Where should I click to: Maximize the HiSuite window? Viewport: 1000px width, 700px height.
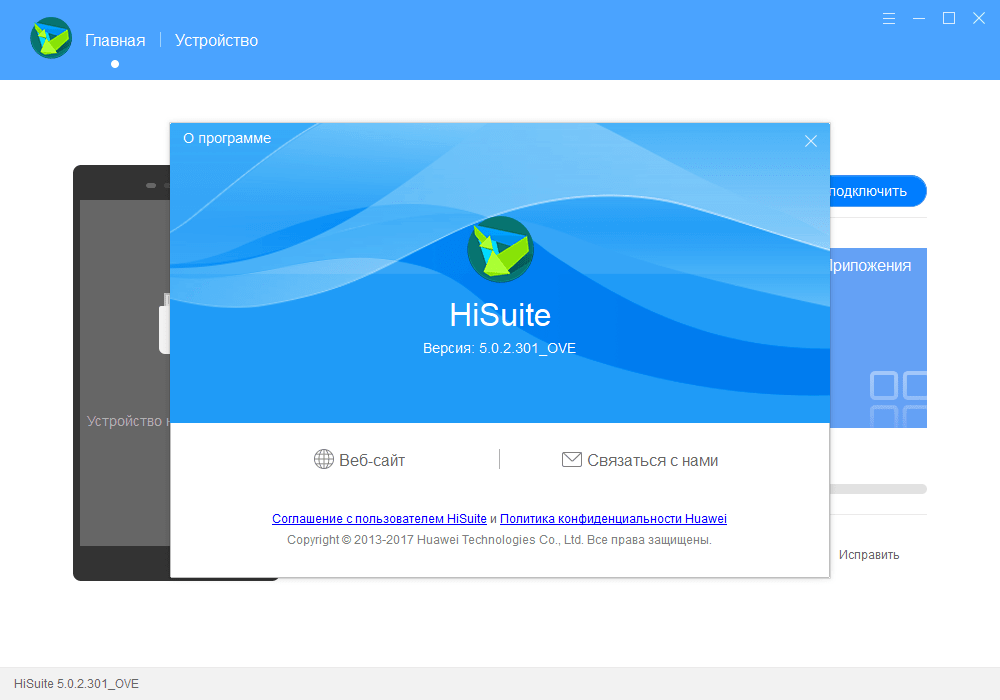pyautogui.click(x=949, y=18)
